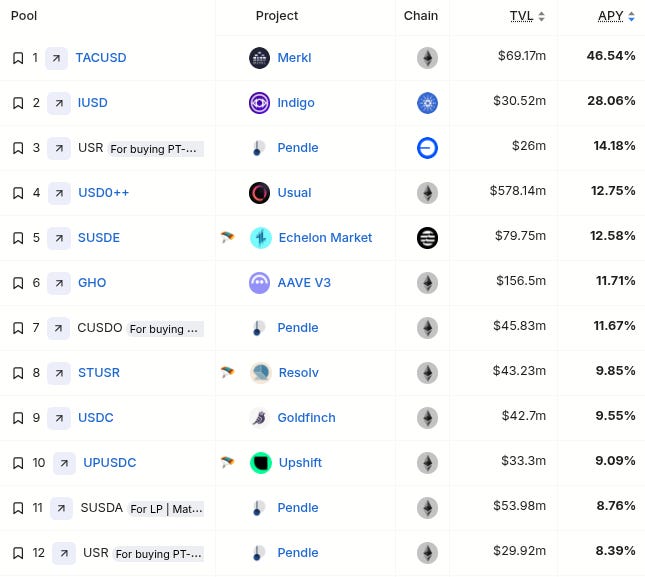Open the TACUSD pool link

click(x=101, y=58)
